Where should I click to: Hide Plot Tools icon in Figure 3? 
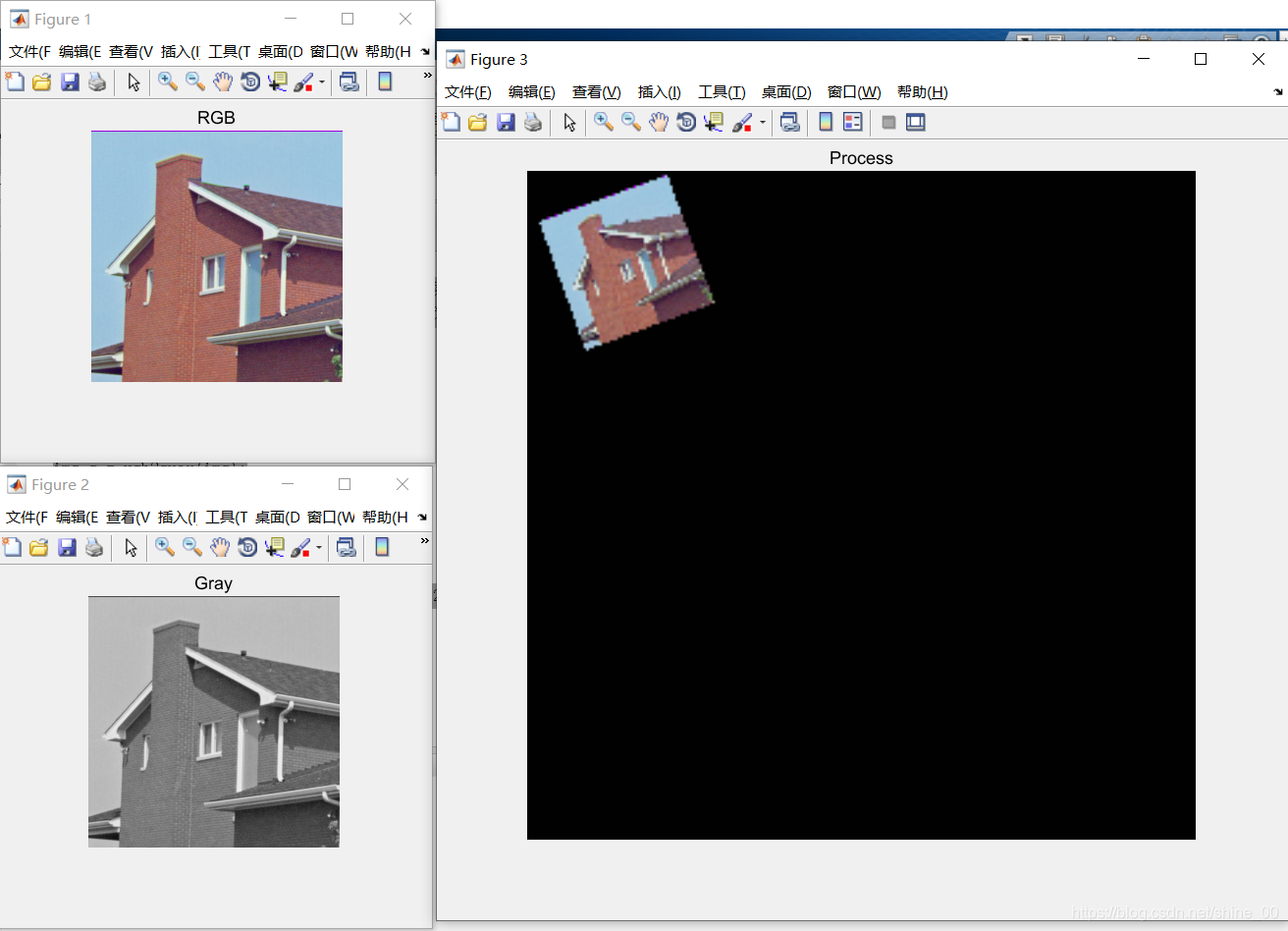click(x=888, y=122)
